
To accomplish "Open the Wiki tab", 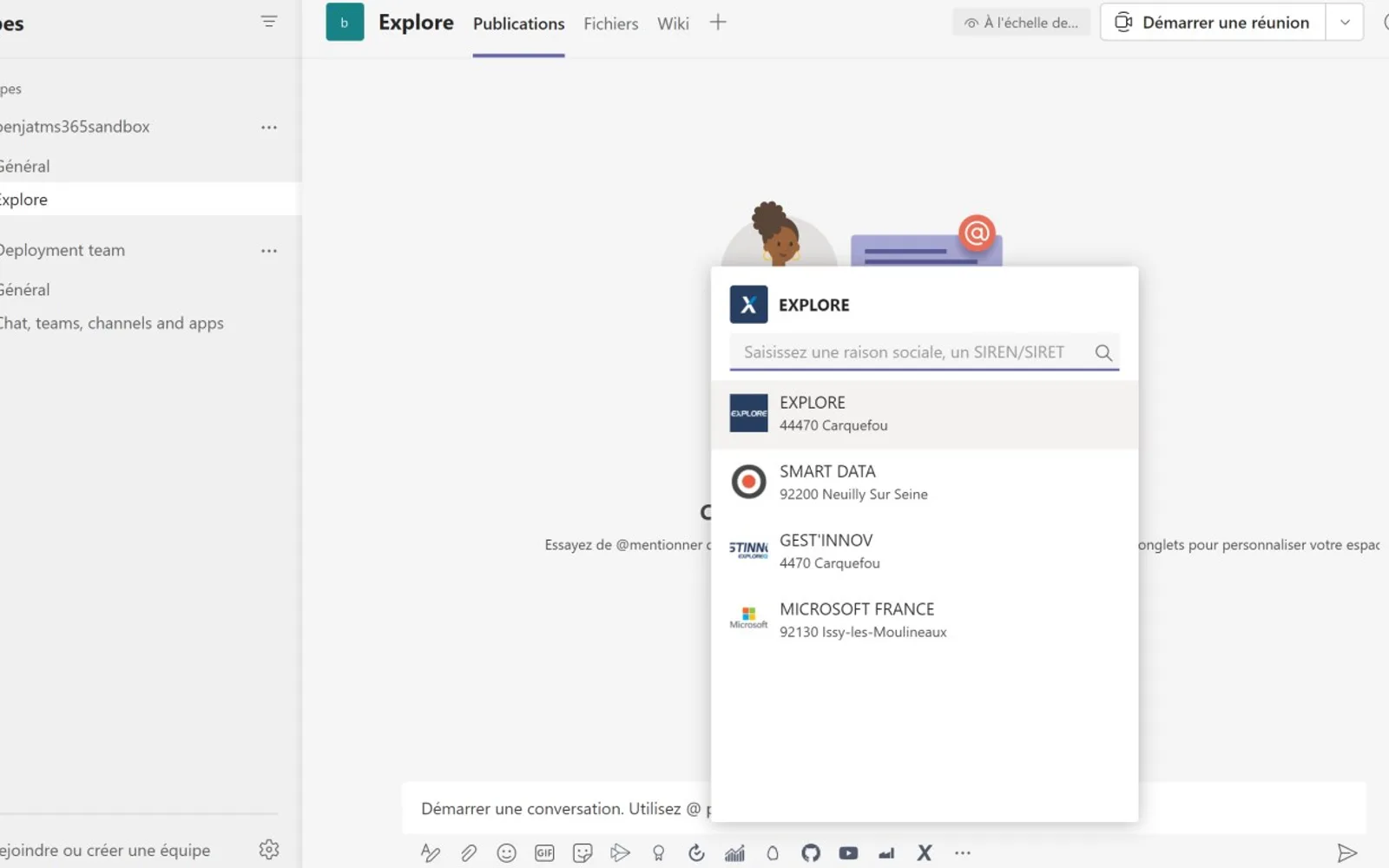I will tap(673, 24).
